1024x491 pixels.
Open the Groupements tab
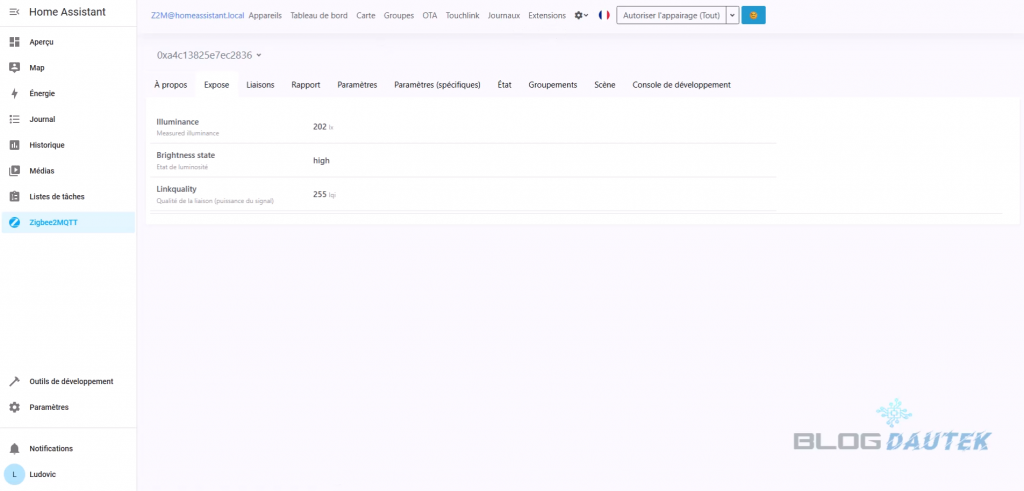(552, 85)
